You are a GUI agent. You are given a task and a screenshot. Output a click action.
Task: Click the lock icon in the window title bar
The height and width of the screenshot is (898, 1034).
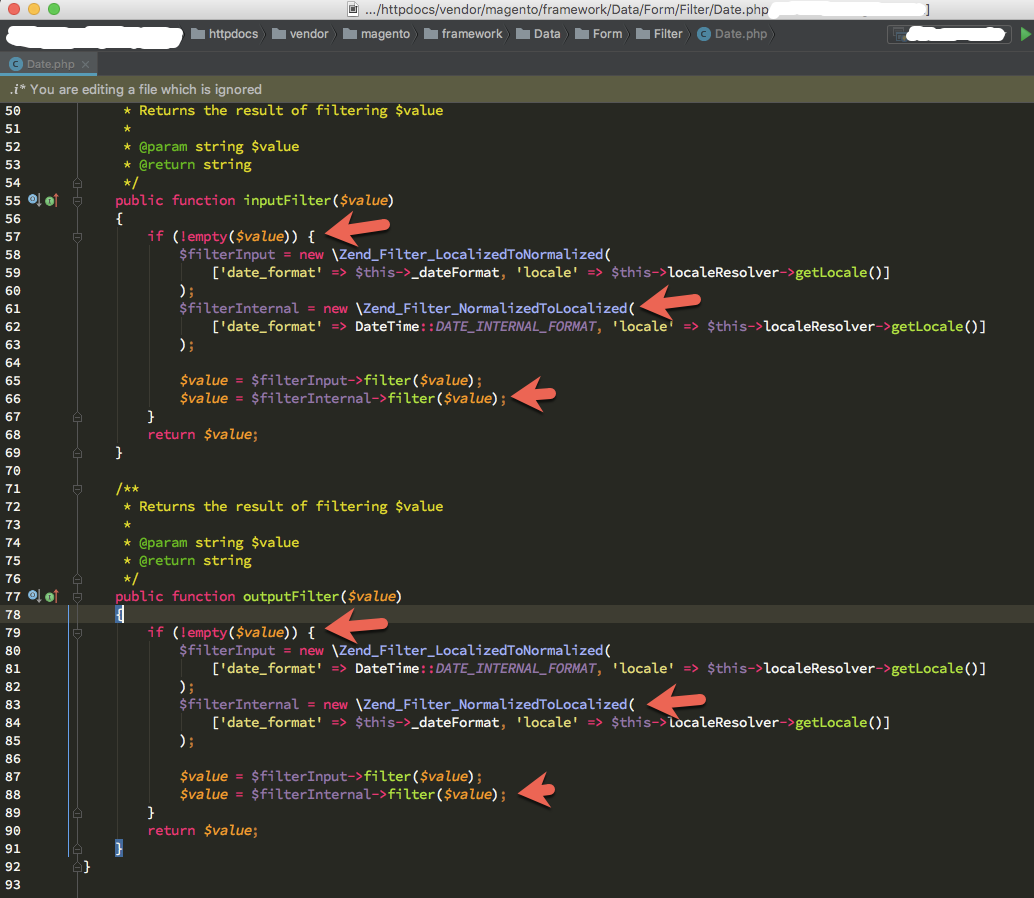[352, 9]
